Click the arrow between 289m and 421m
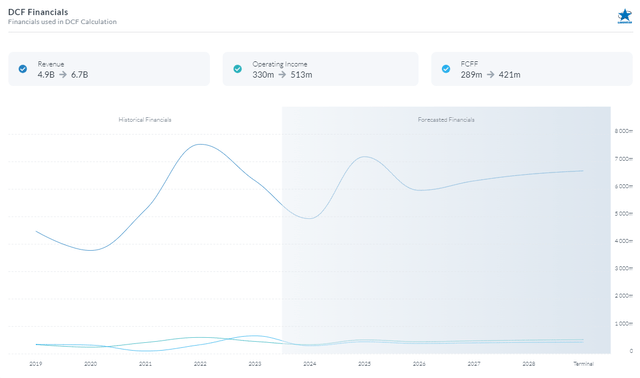Screen dimensions: 640x378 pyautogui.click(x=491, y=75)
